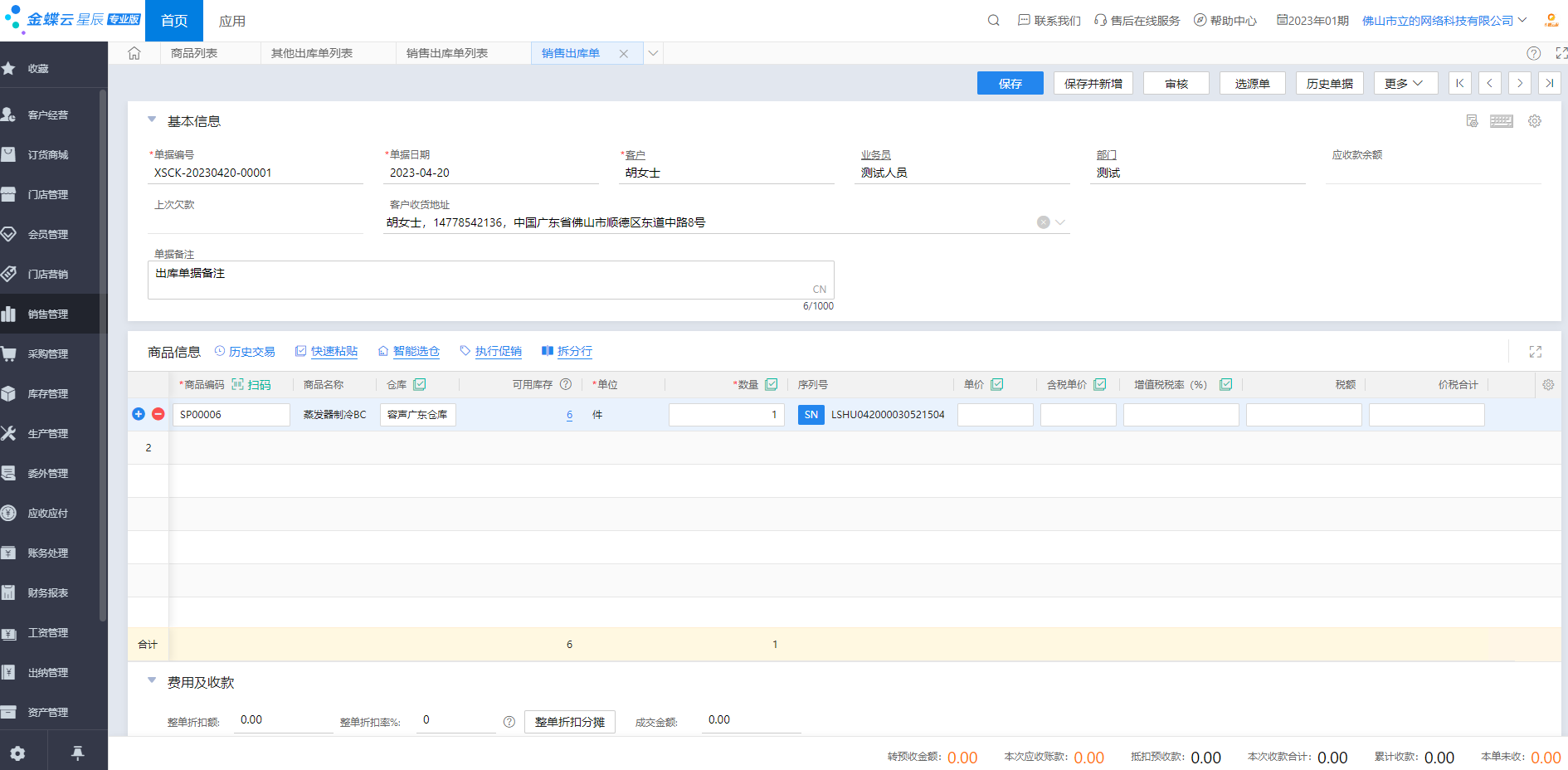Close the 销售出库单 tab
Image resolution: width=1568 pixels, height=770 pixels.
624,54
